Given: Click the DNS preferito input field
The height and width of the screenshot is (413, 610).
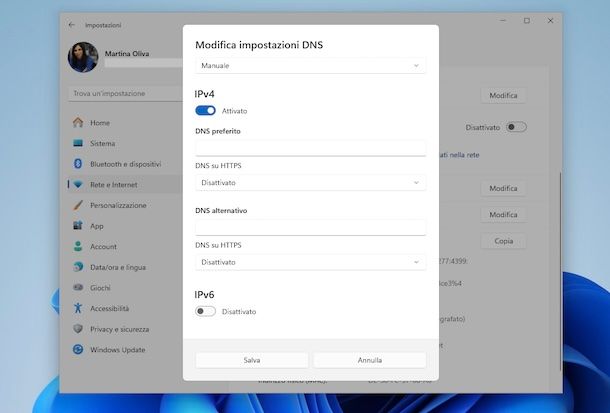Looking at the screenshot, I should 310,148.
